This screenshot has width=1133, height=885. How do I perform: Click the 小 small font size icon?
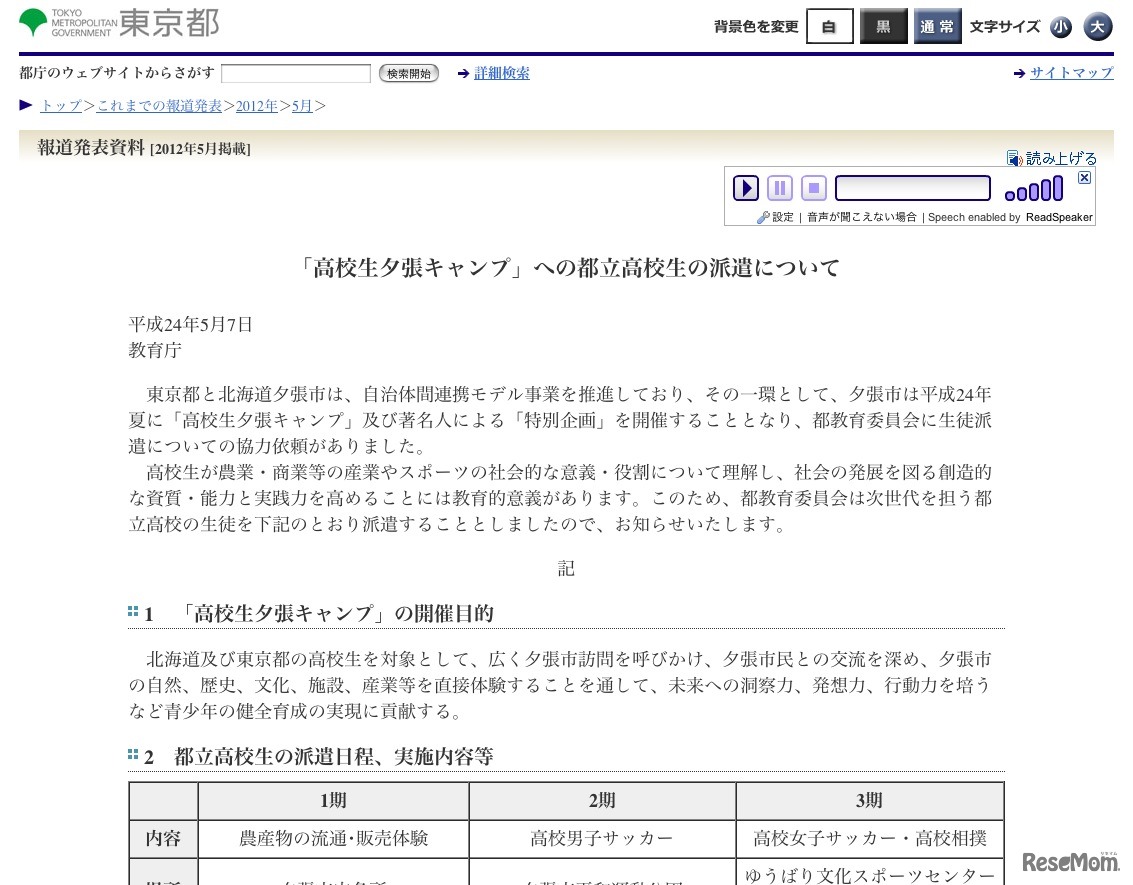coord(1060,27)
